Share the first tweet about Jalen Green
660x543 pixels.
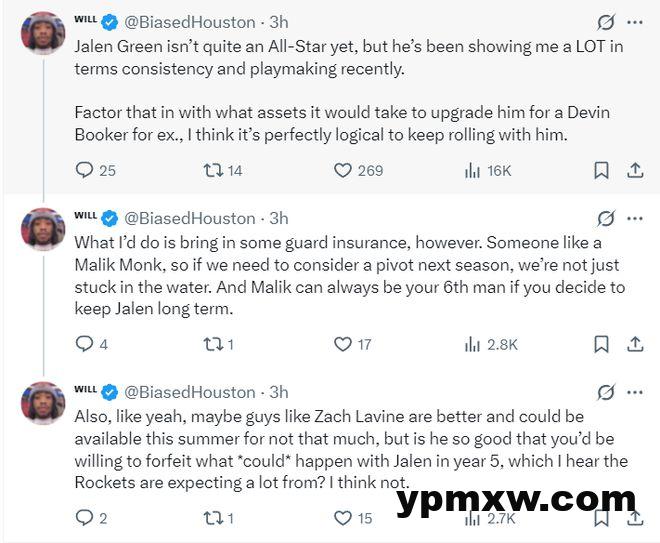(x=634, y=171)
